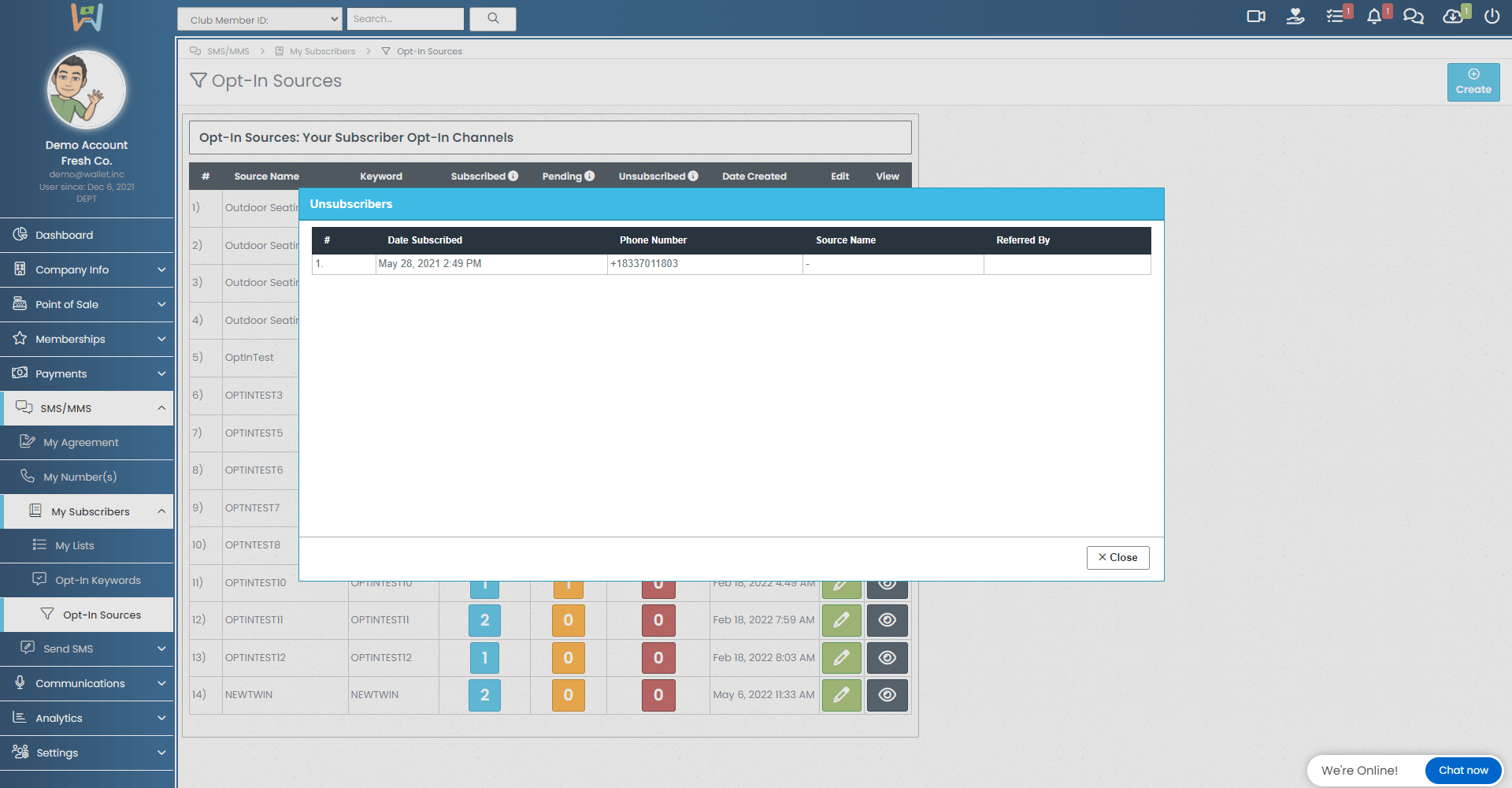Open the notifications bell icon
The image size is (1512, 788).
pos(1374,17)
